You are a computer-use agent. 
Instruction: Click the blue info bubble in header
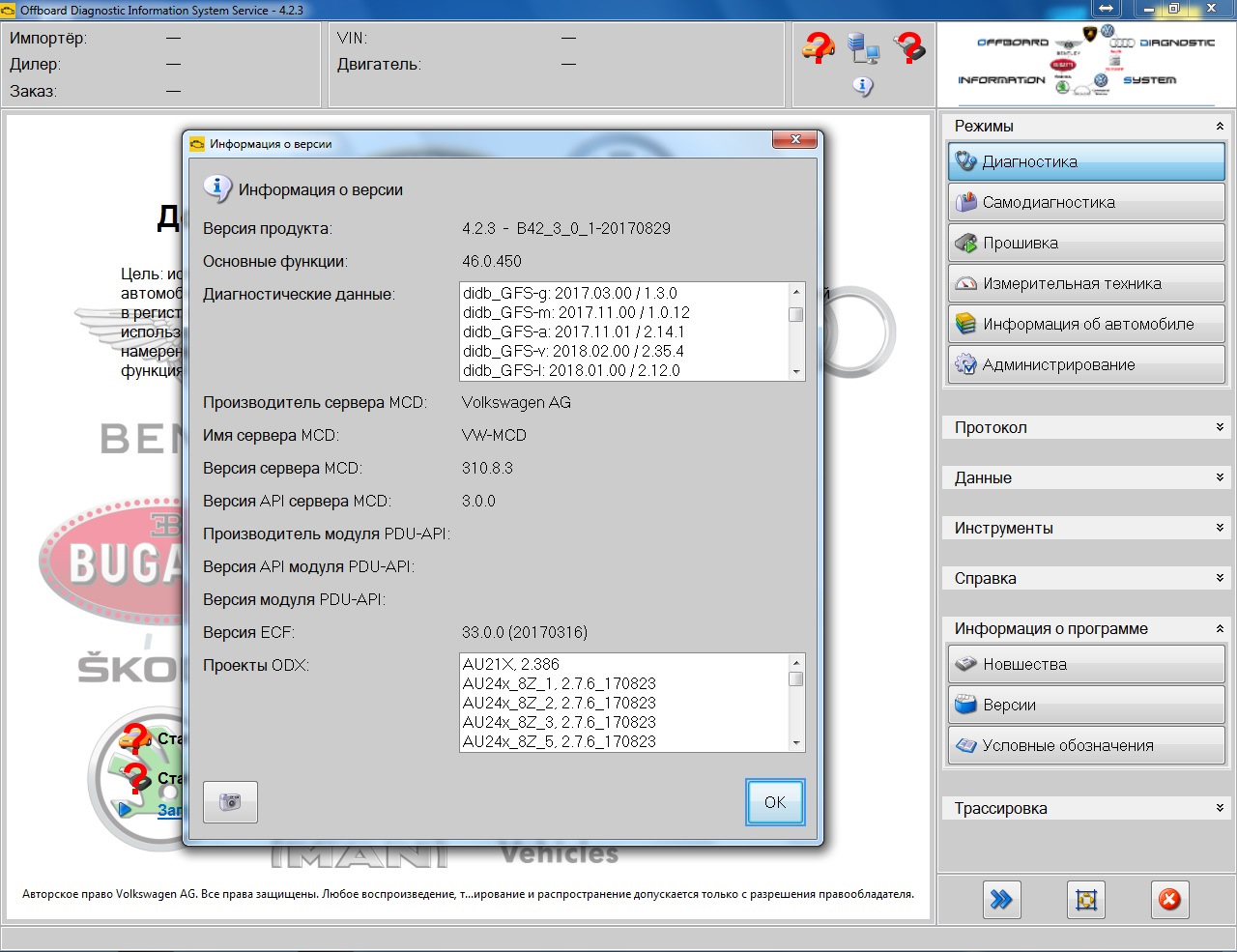[x=863, y=87]
